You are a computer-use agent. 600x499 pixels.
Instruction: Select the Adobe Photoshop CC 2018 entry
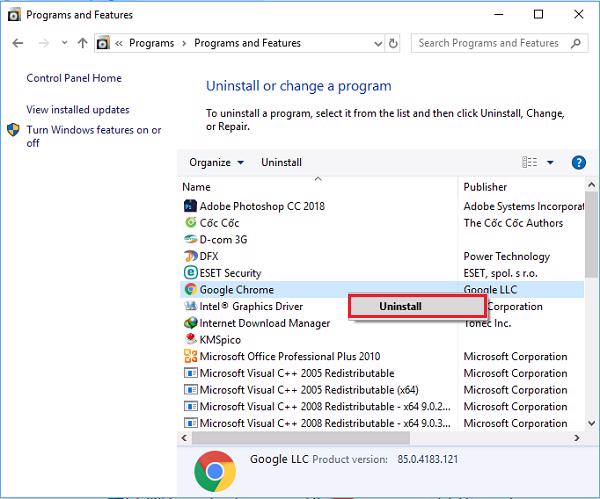pyautogui.click(x=262, y=206)
